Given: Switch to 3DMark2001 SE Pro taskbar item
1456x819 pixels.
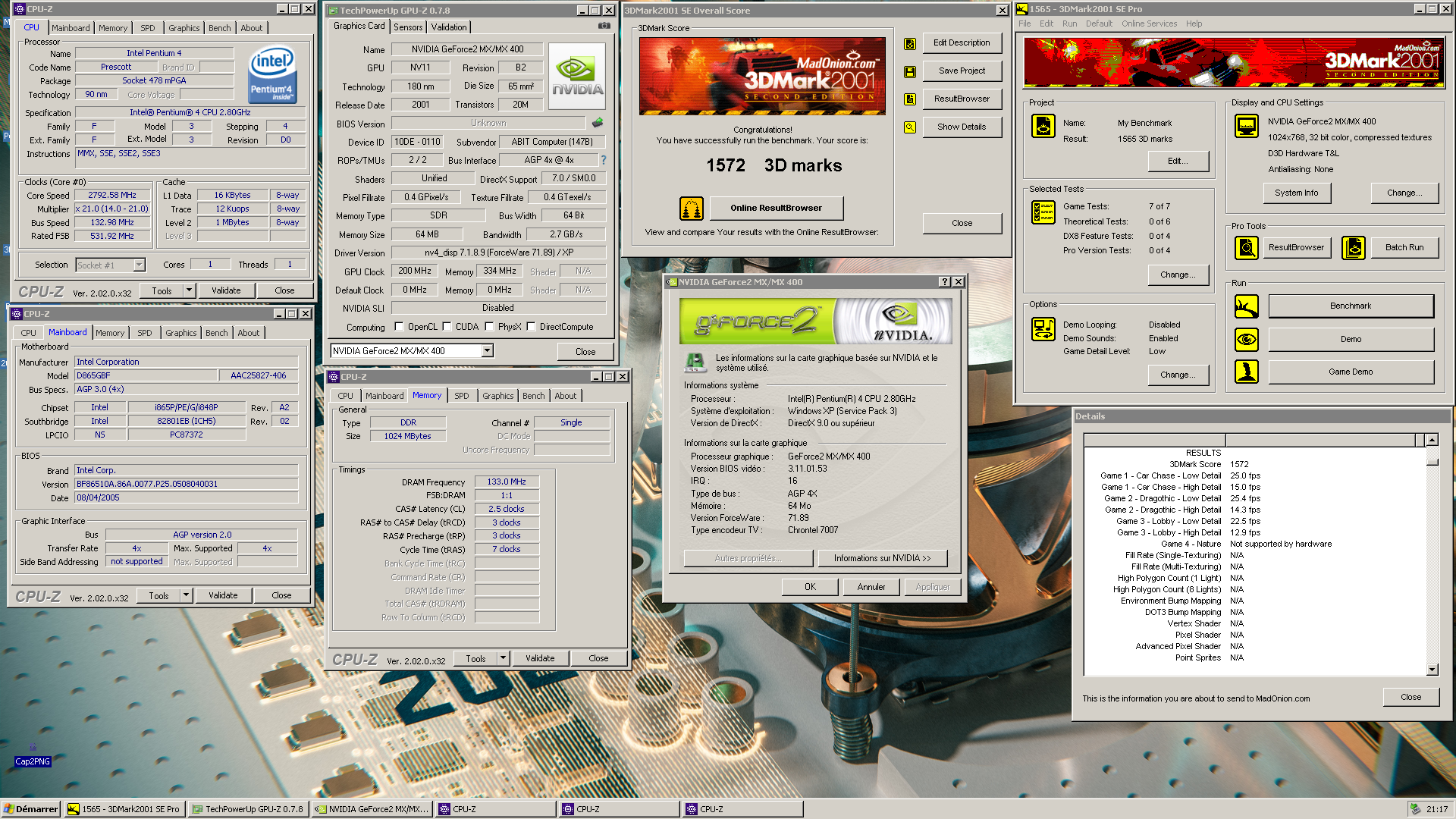Looking at the screenshot, I should 124,809.
